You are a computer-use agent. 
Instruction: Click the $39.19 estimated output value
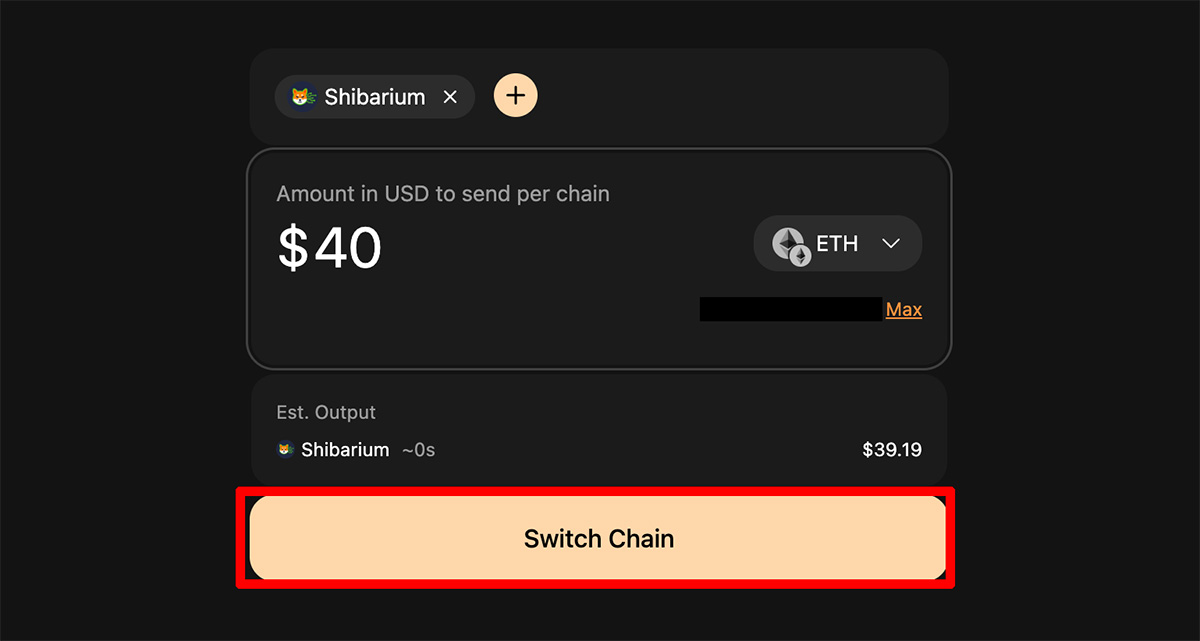[892, 450]
